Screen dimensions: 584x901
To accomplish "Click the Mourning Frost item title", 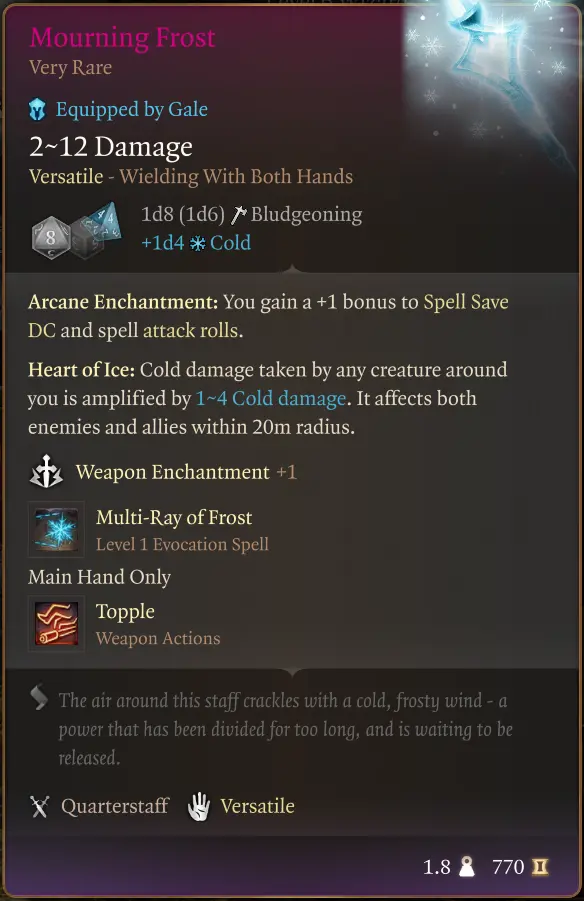I will (x=122, y=38).
